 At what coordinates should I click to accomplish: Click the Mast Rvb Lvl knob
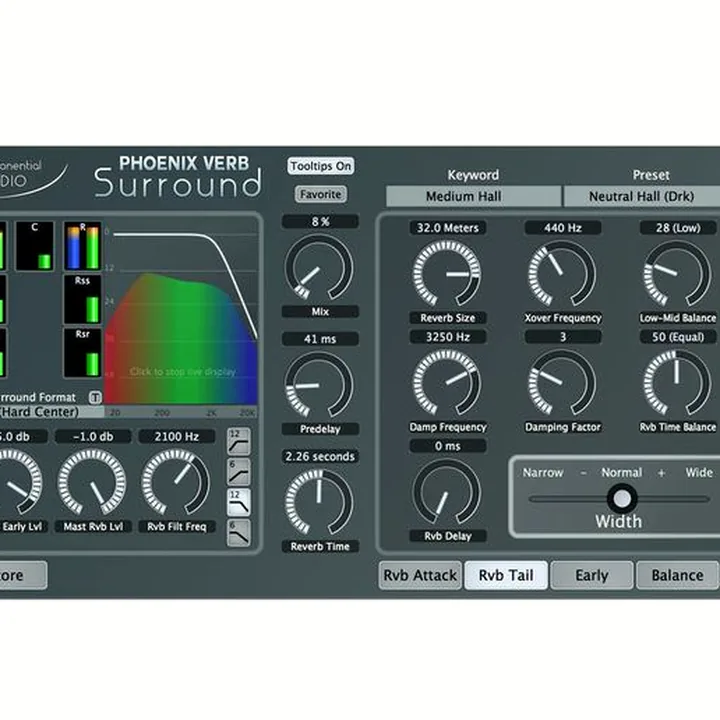tap(92, 482)
